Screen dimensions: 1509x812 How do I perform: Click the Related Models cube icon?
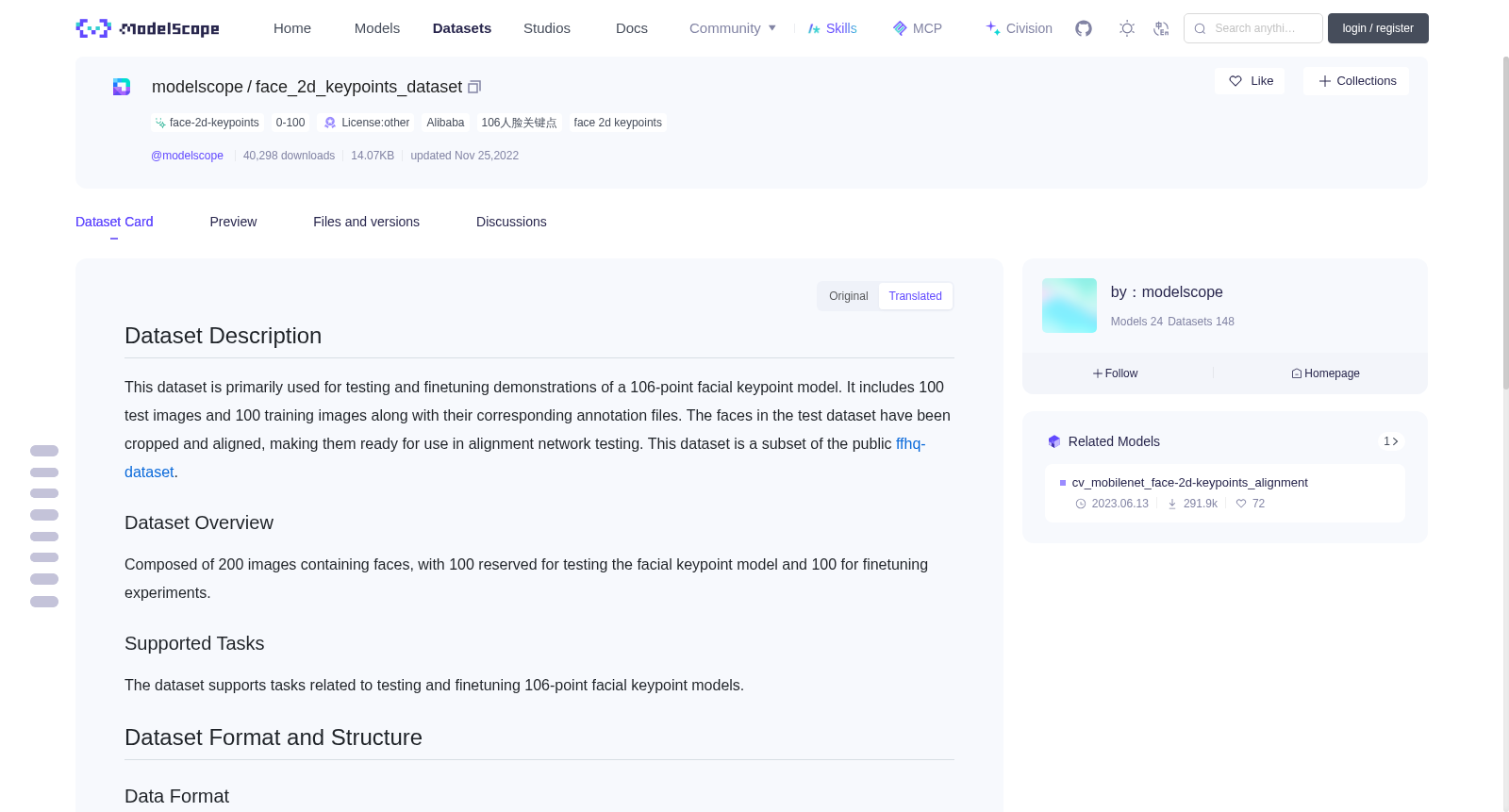click(1054, 441)
